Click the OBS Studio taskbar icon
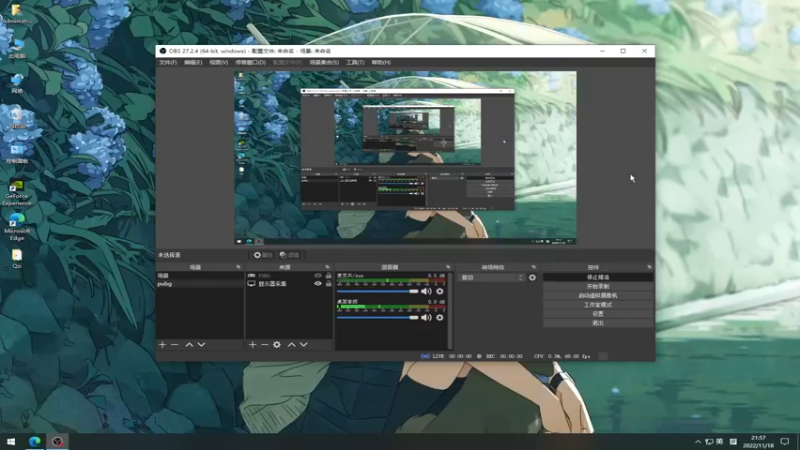 pos(57,441)
